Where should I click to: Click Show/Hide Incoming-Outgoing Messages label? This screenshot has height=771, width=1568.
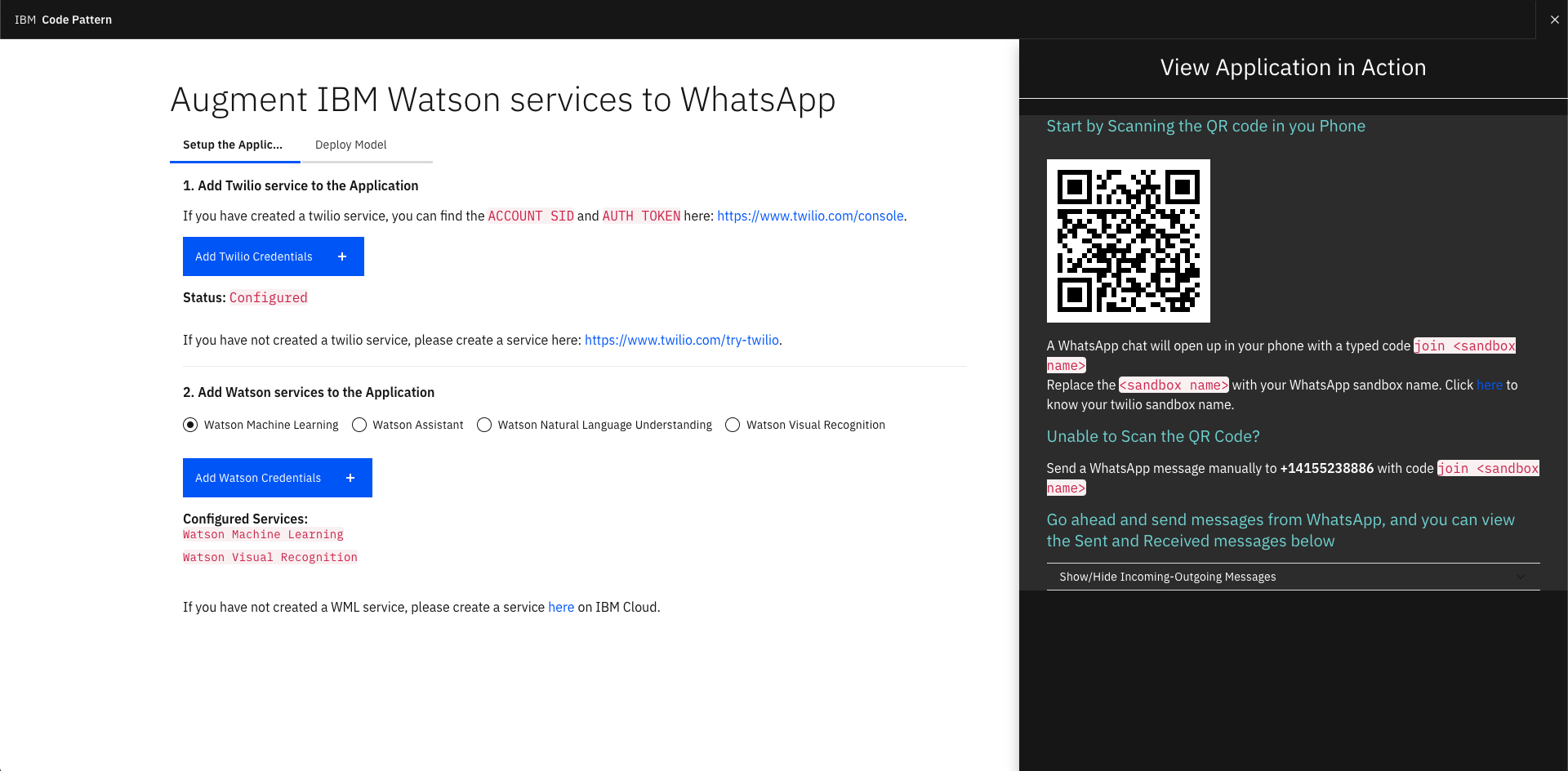coord(1168,577)
